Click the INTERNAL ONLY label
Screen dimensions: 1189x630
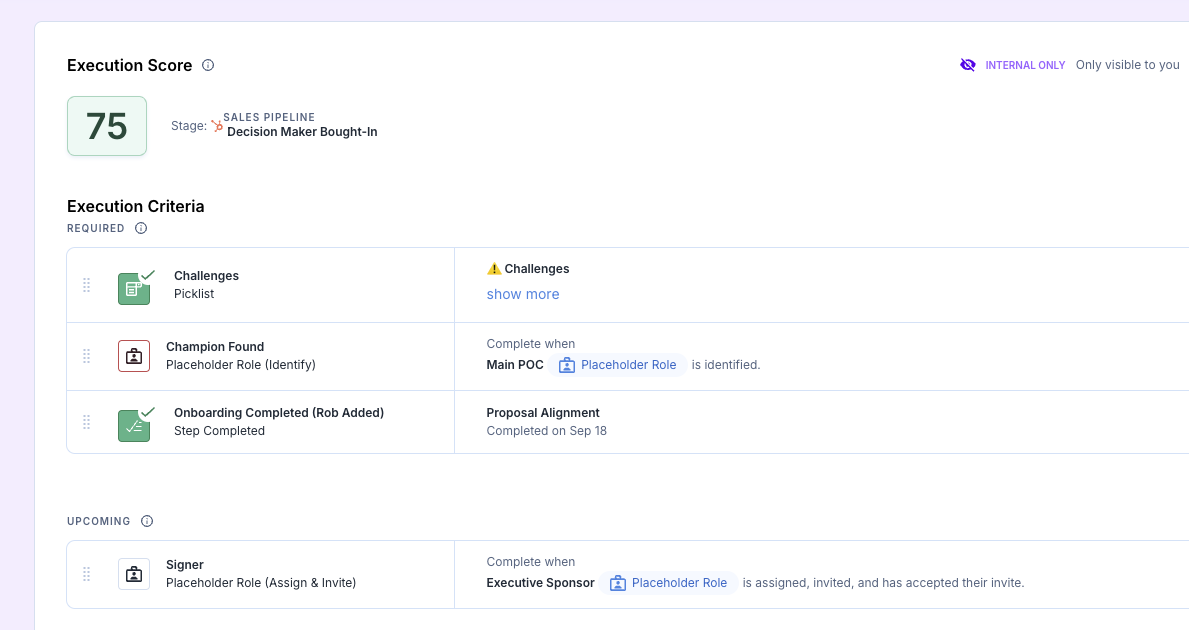(1025, 65)
